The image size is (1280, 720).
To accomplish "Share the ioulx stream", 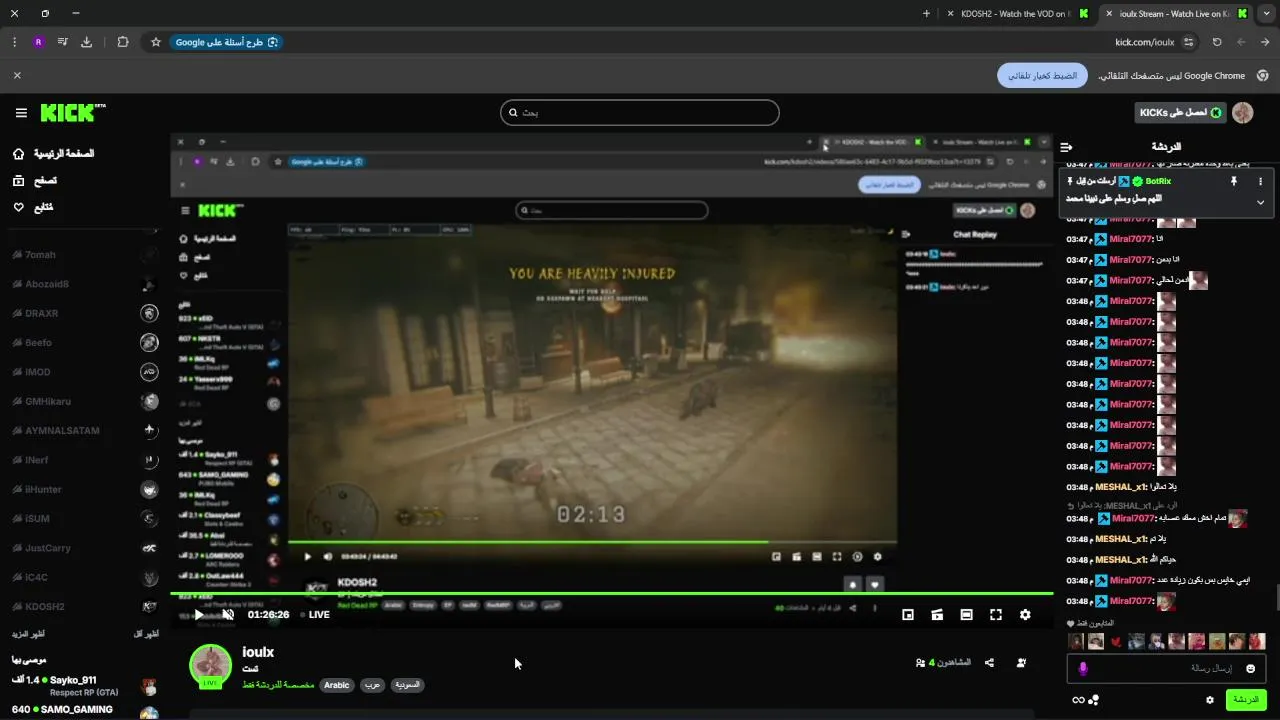I will pyautogui.click(x=989, y=662).
